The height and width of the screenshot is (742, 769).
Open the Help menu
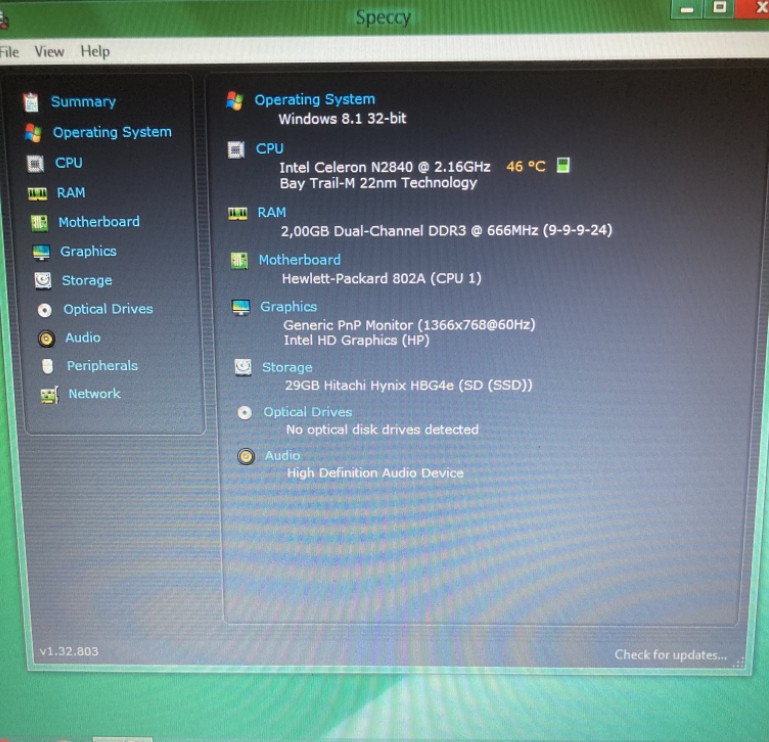[95, 51]
